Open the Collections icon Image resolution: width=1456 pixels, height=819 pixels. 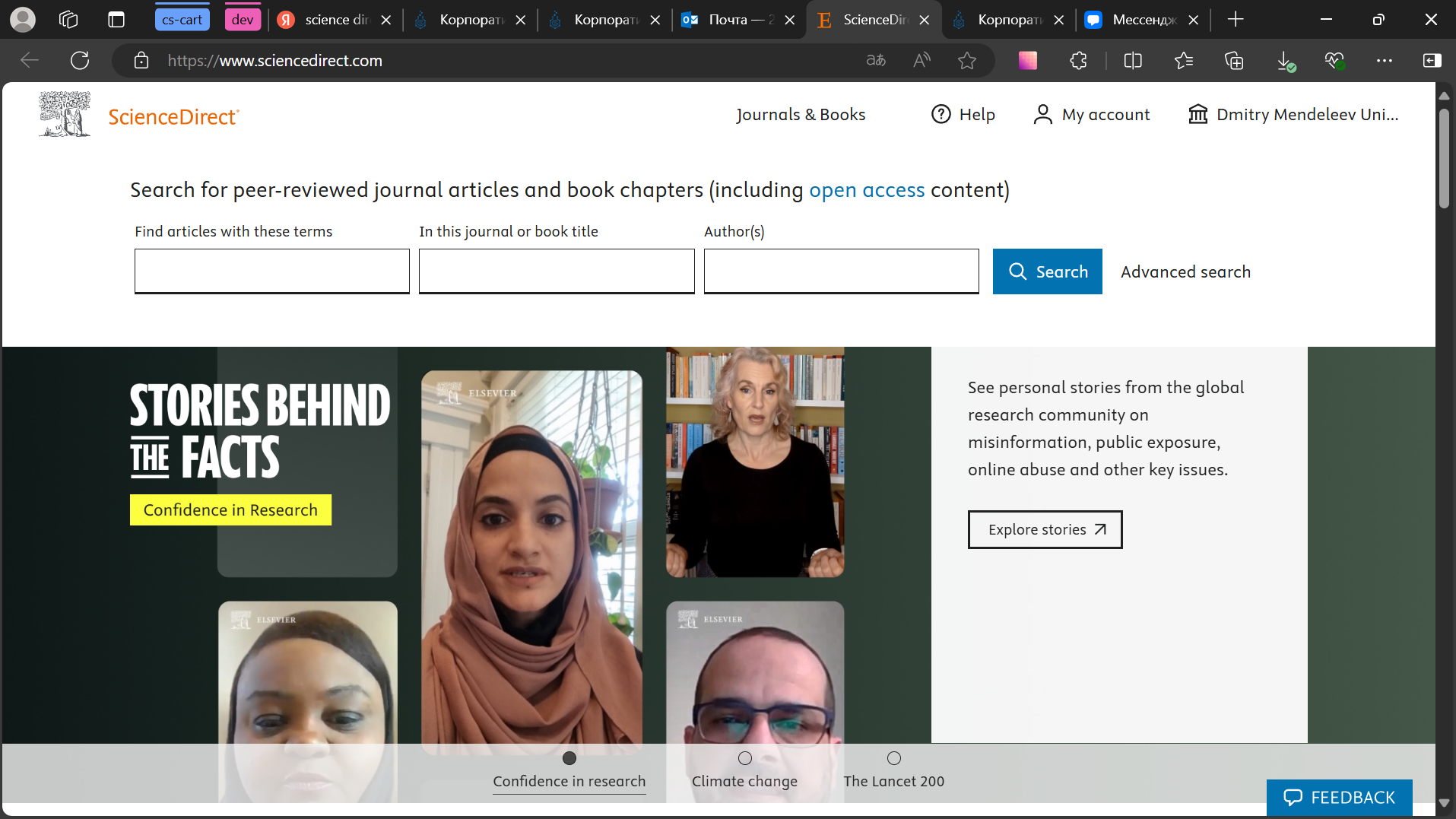pos(1234,60)
